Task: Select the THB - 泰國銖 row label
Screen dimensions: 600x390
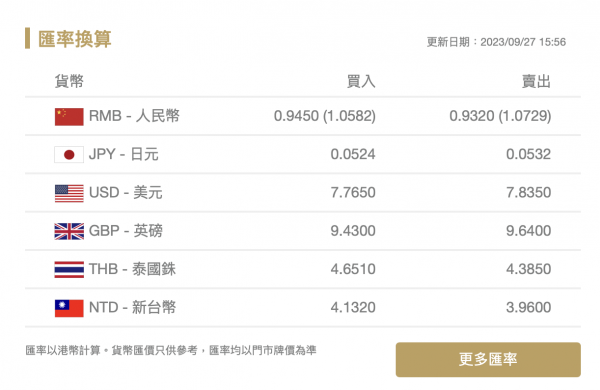Action: (132, 269)
